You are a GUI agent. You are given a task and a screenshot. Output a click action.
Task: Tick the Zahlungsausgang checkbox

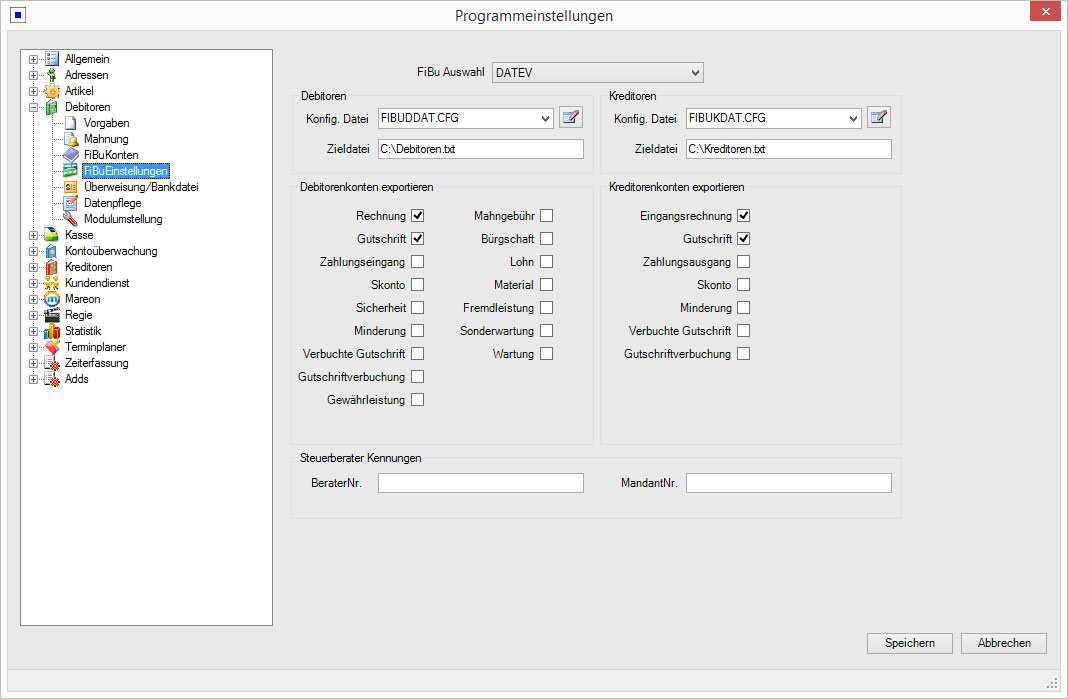click(x=743, y=262)
